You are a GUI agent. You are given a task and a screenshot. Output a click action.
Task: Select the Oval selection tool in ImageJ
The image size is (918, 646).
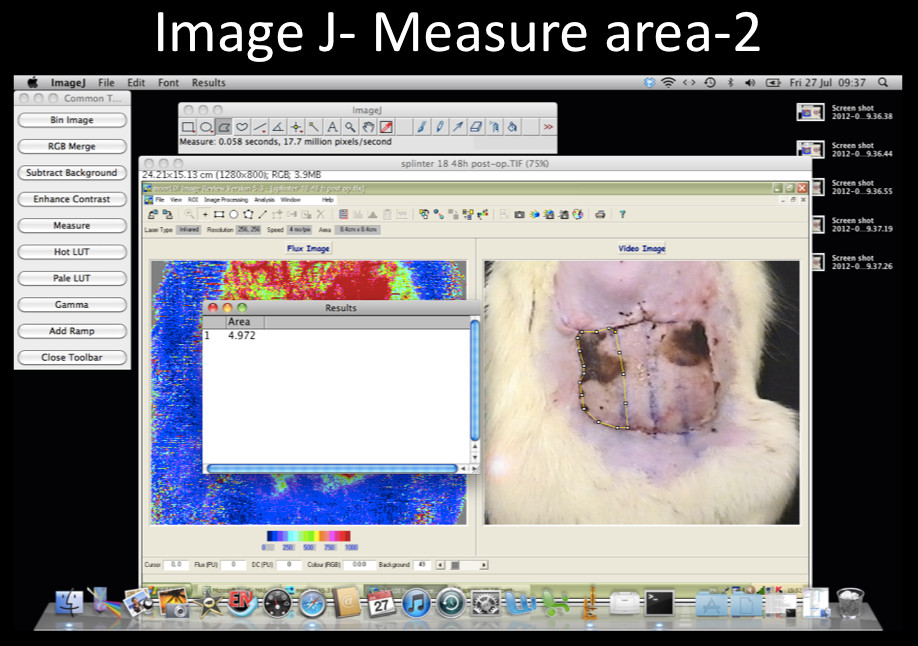(206, 127)
